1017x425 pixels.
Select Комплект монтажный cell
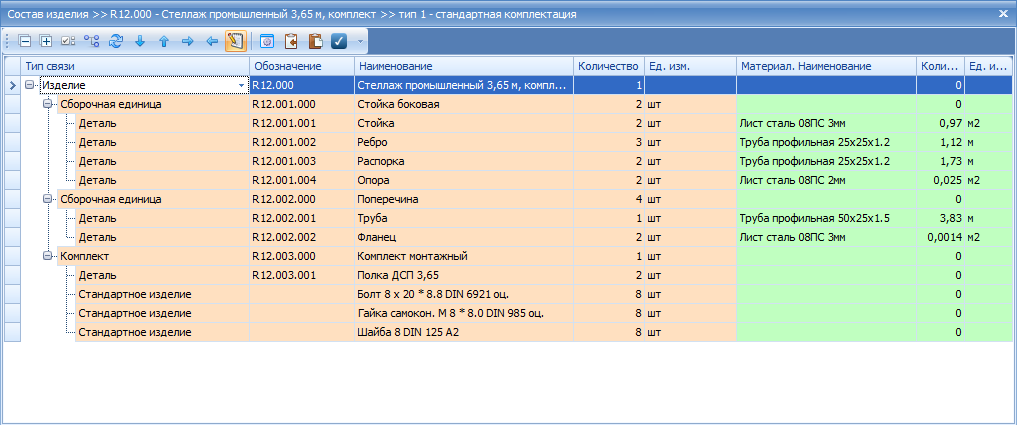point(464,256)
